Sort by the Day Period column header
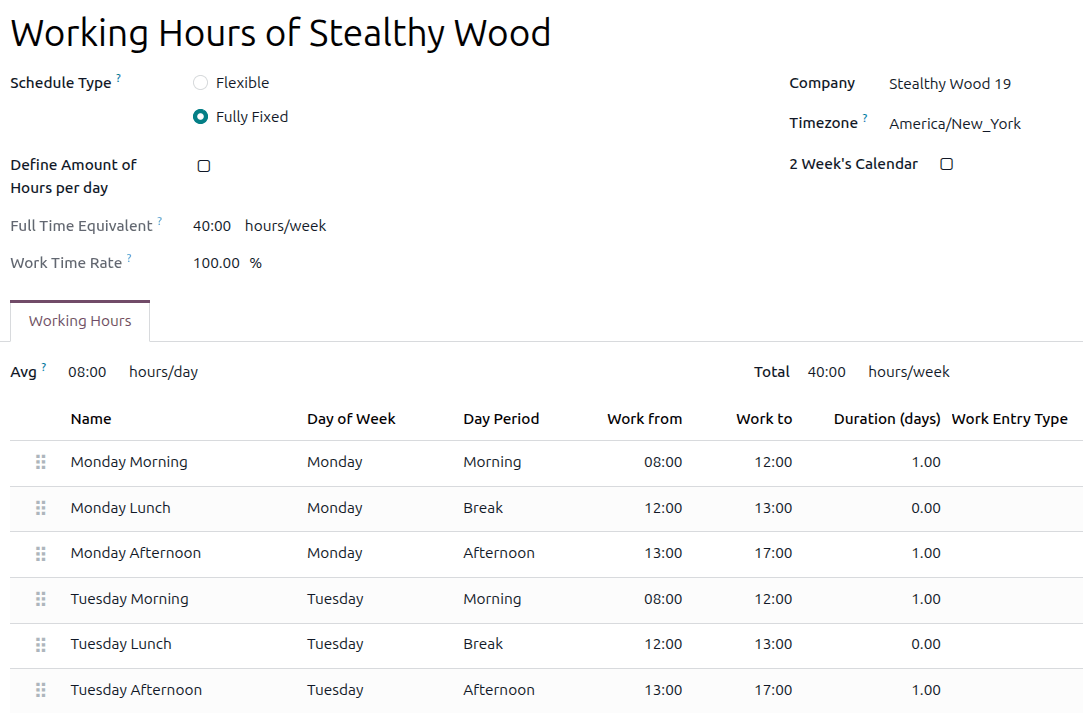This screenshot has width=1083, height=713. coord(501,419)
